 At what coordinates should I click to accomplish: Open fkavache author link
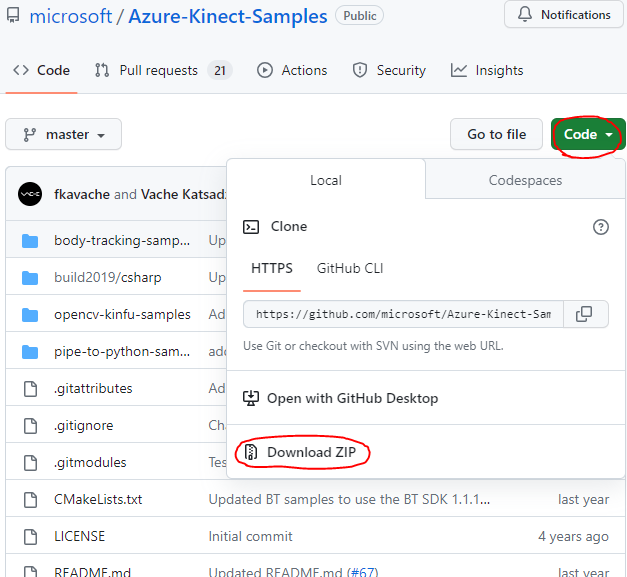[82, 194]
